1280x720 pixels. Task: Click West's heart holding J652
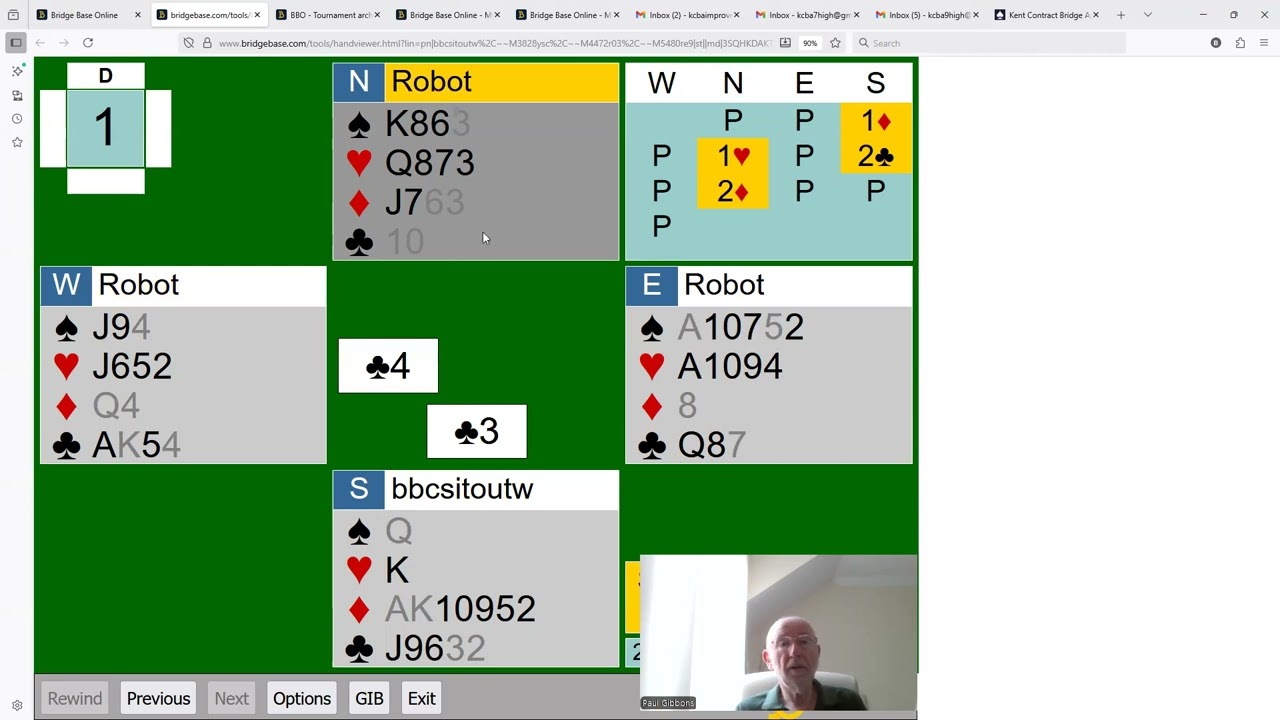(132, 366)
